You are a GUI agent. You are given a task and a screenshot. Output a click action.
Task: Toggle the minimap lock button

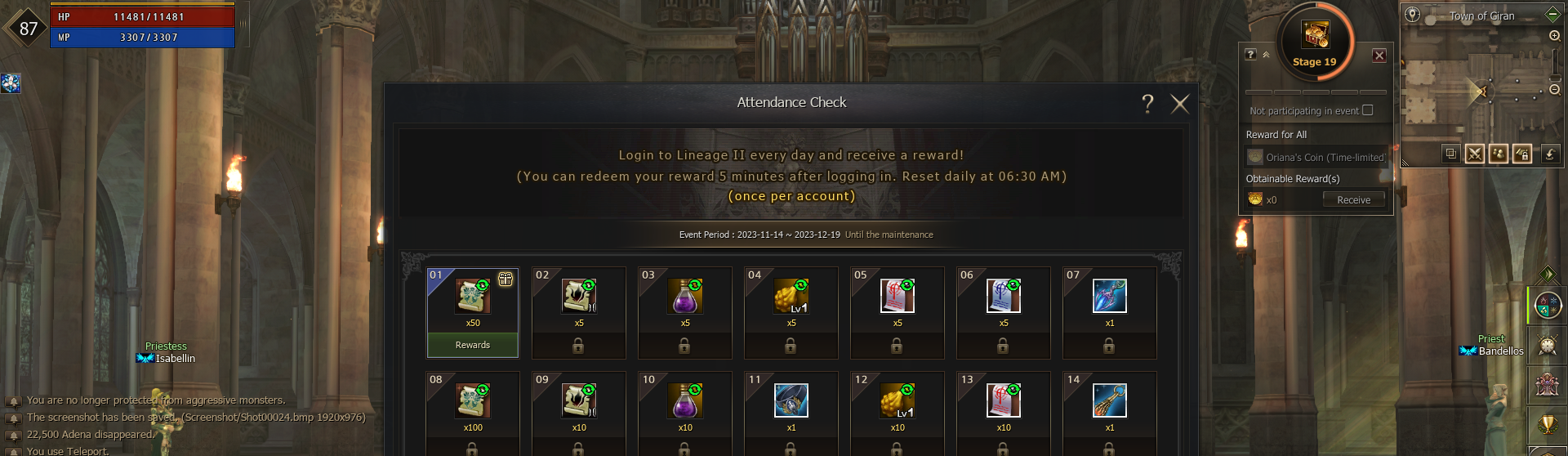(1521, 153)
